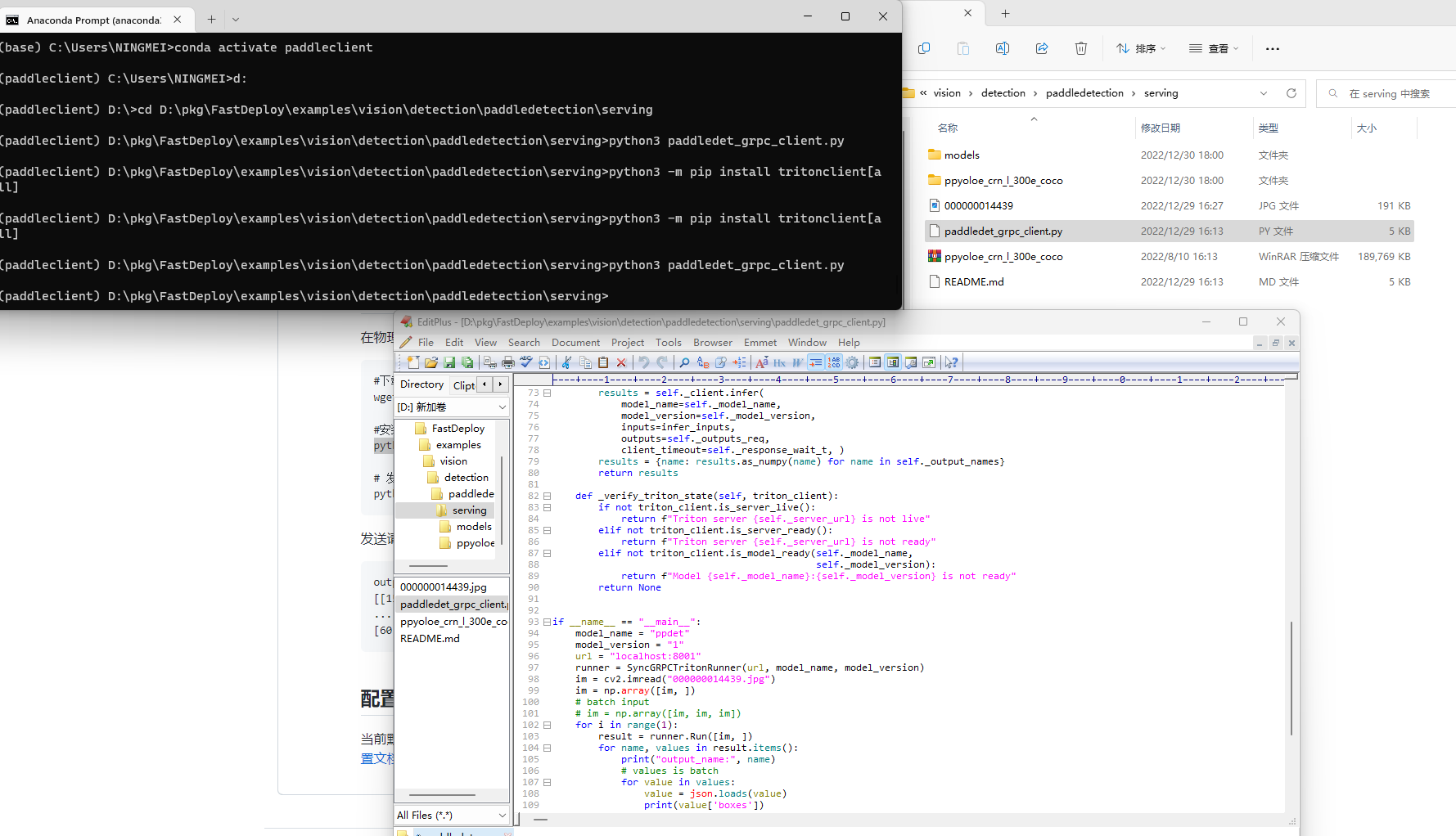The width and height of the screenshot is (1456, 836).
Task: Click EditPlus editor vertical scrollbar
Action: click(x=1291, y=679)
